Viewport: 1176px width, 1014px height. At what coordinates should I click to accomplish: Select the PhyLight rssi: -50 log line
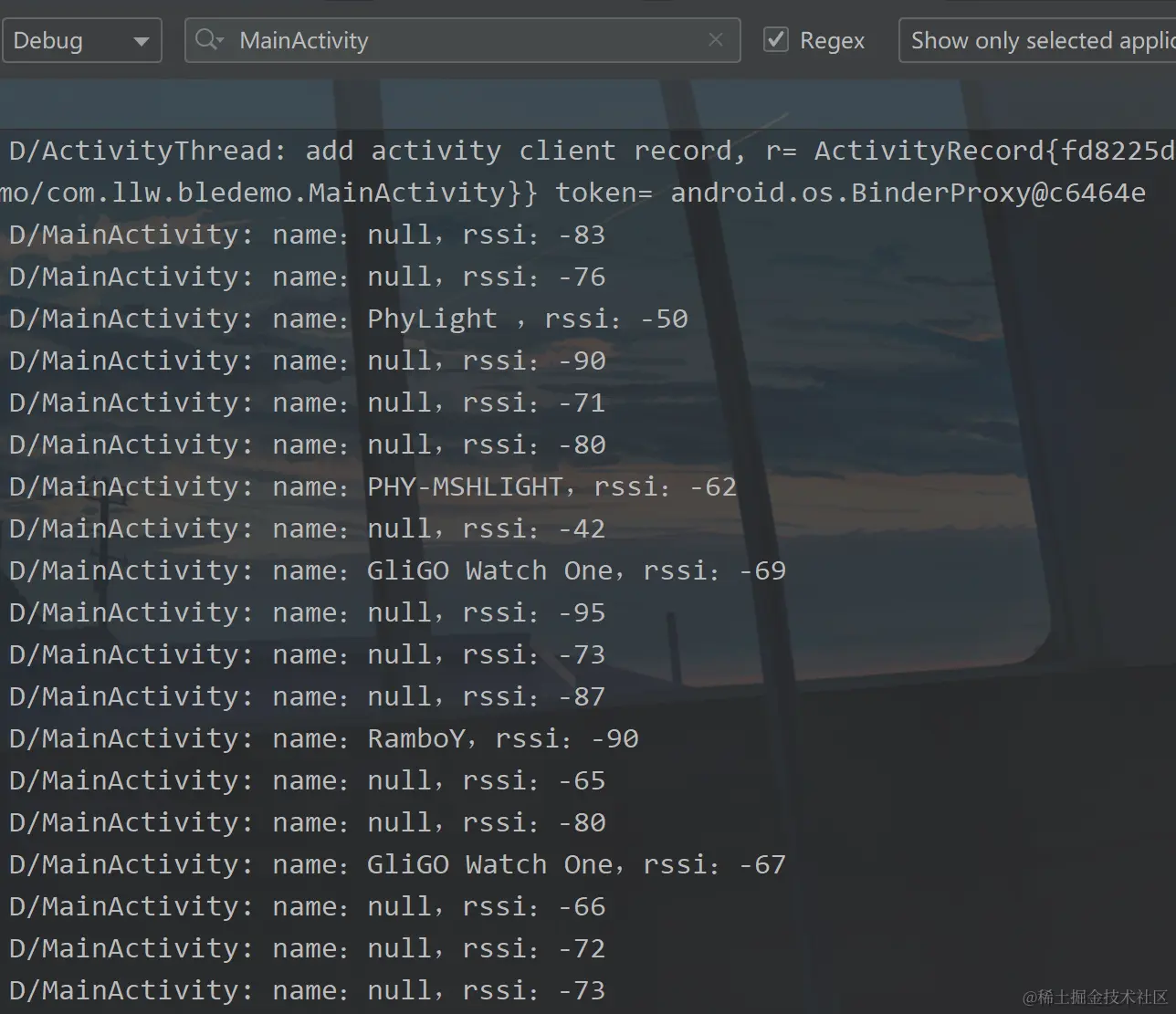pos(348,319)
